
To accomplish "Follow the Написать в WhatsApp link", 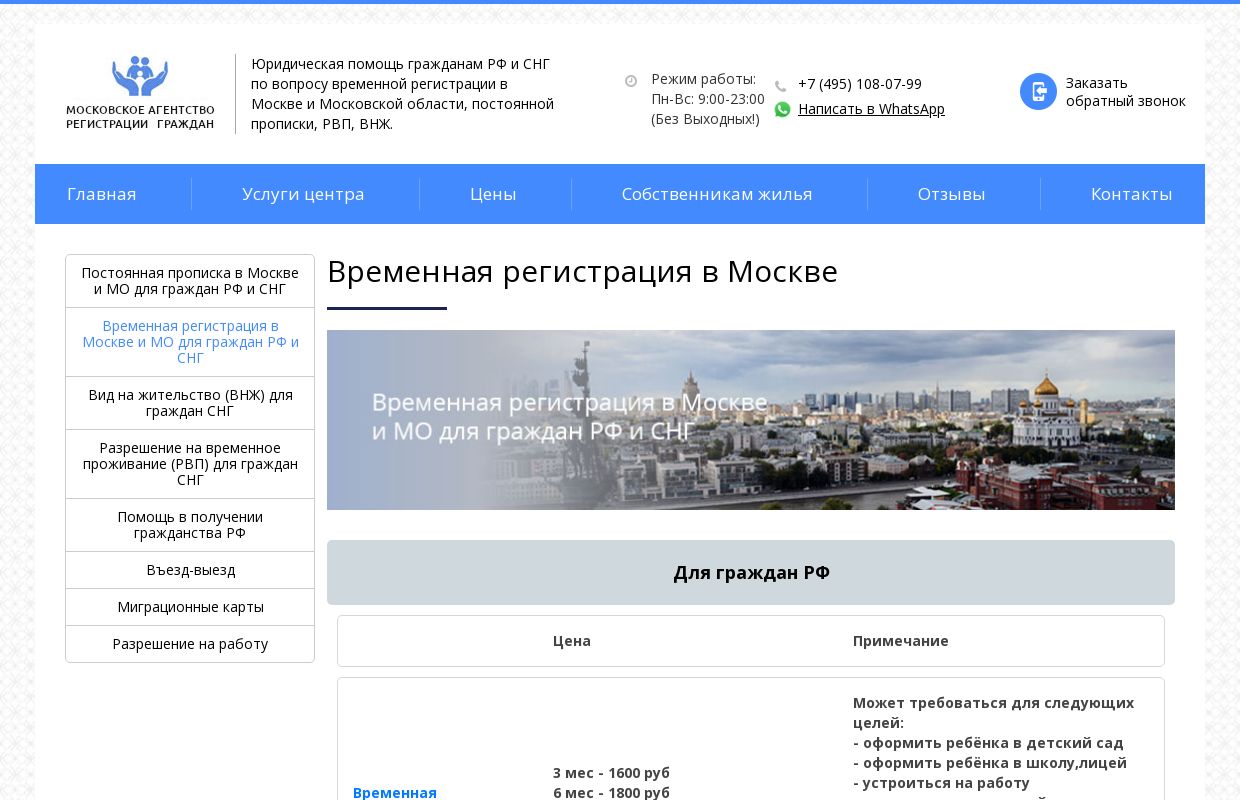I will (871, 109).
